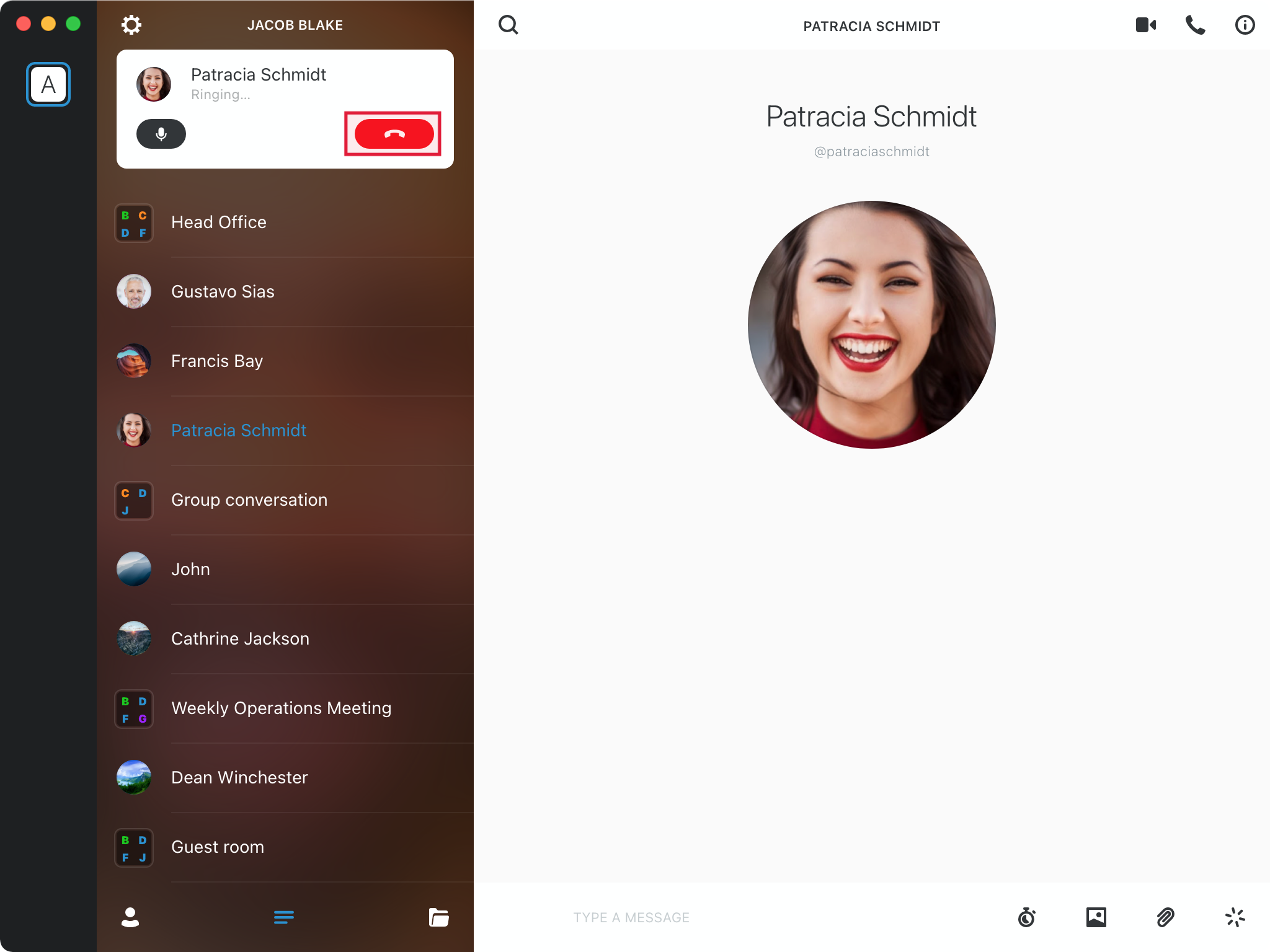
Task: Mute microphone in call card
Action: click(161, 134)
